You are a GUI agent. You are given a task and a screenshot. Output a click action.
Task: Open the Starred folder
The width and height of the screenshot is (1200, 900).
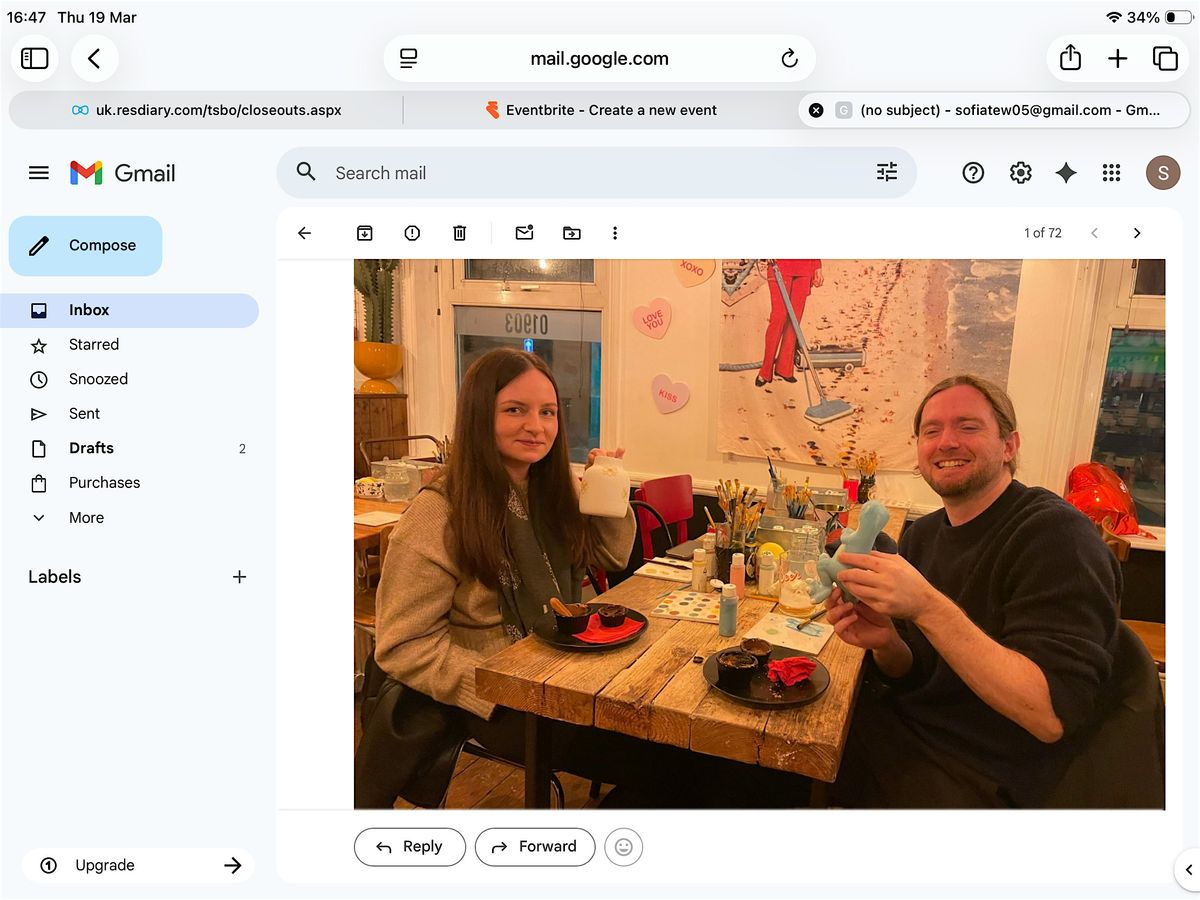[x=94, y=344]
